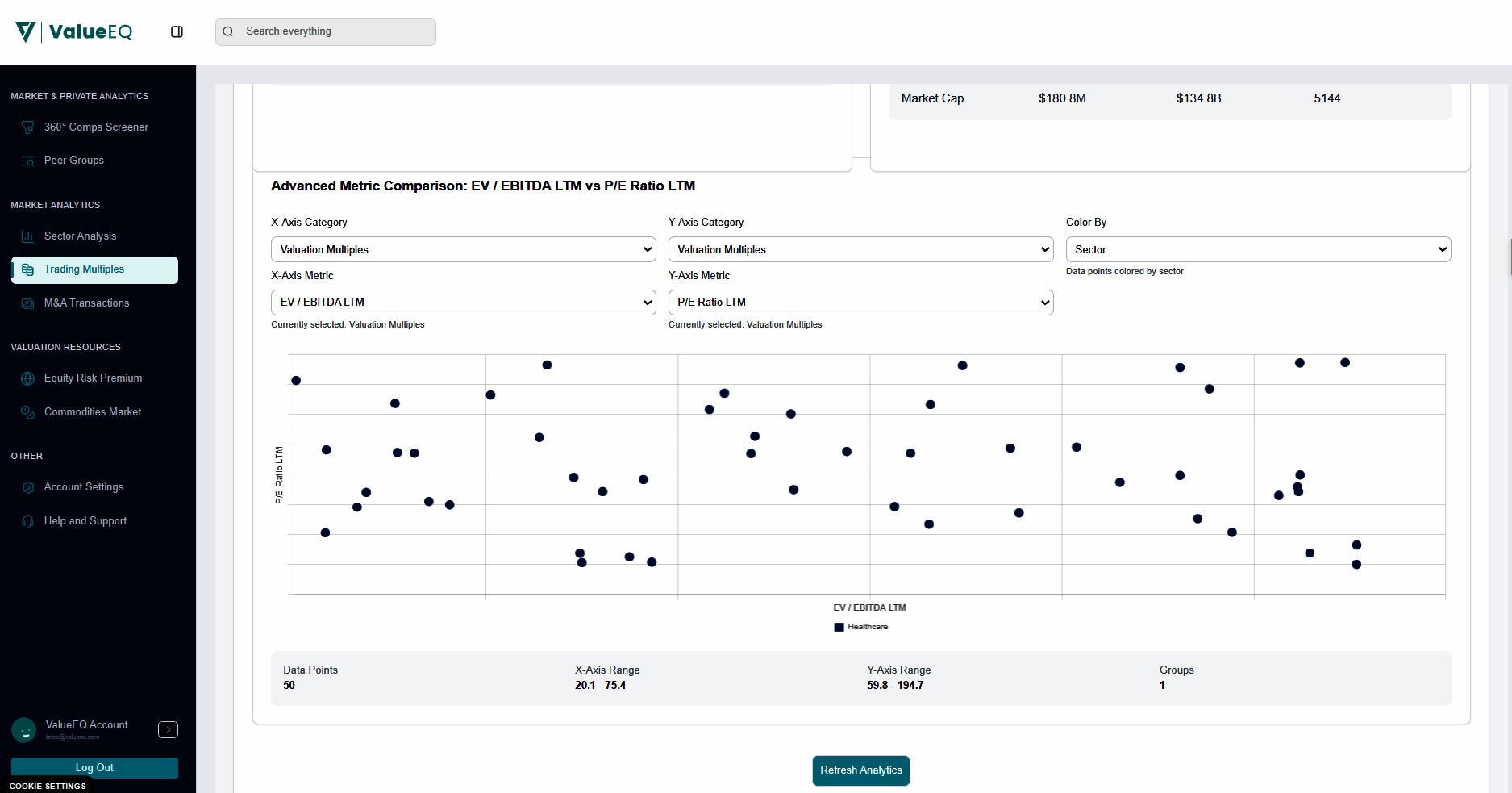Click the ValueEQ logo icon
The height and width of the screenshot is (793, 1512).
coord(26,31)
